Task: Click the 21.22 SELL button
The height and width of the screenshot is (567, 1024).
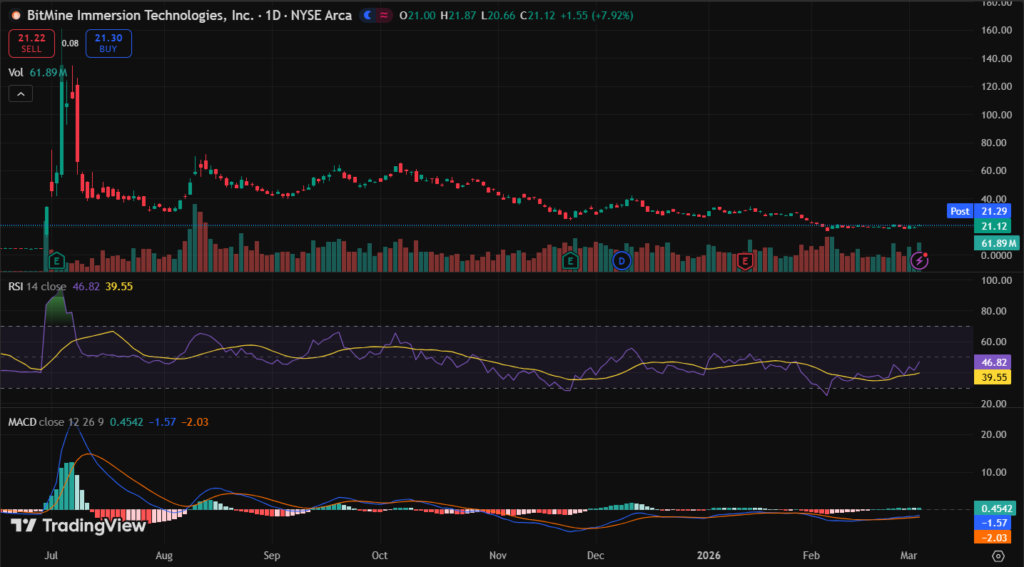Action: pos(30,43)
